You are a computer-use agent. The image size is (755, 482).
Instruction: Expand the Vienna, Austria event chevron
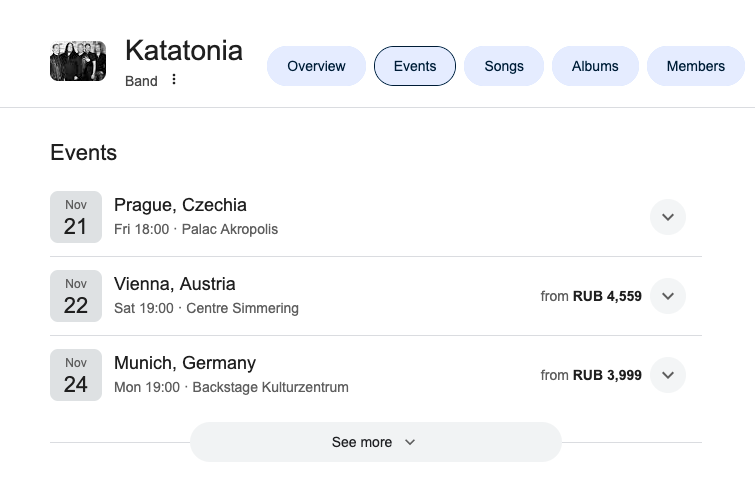[x=668, y=296]
